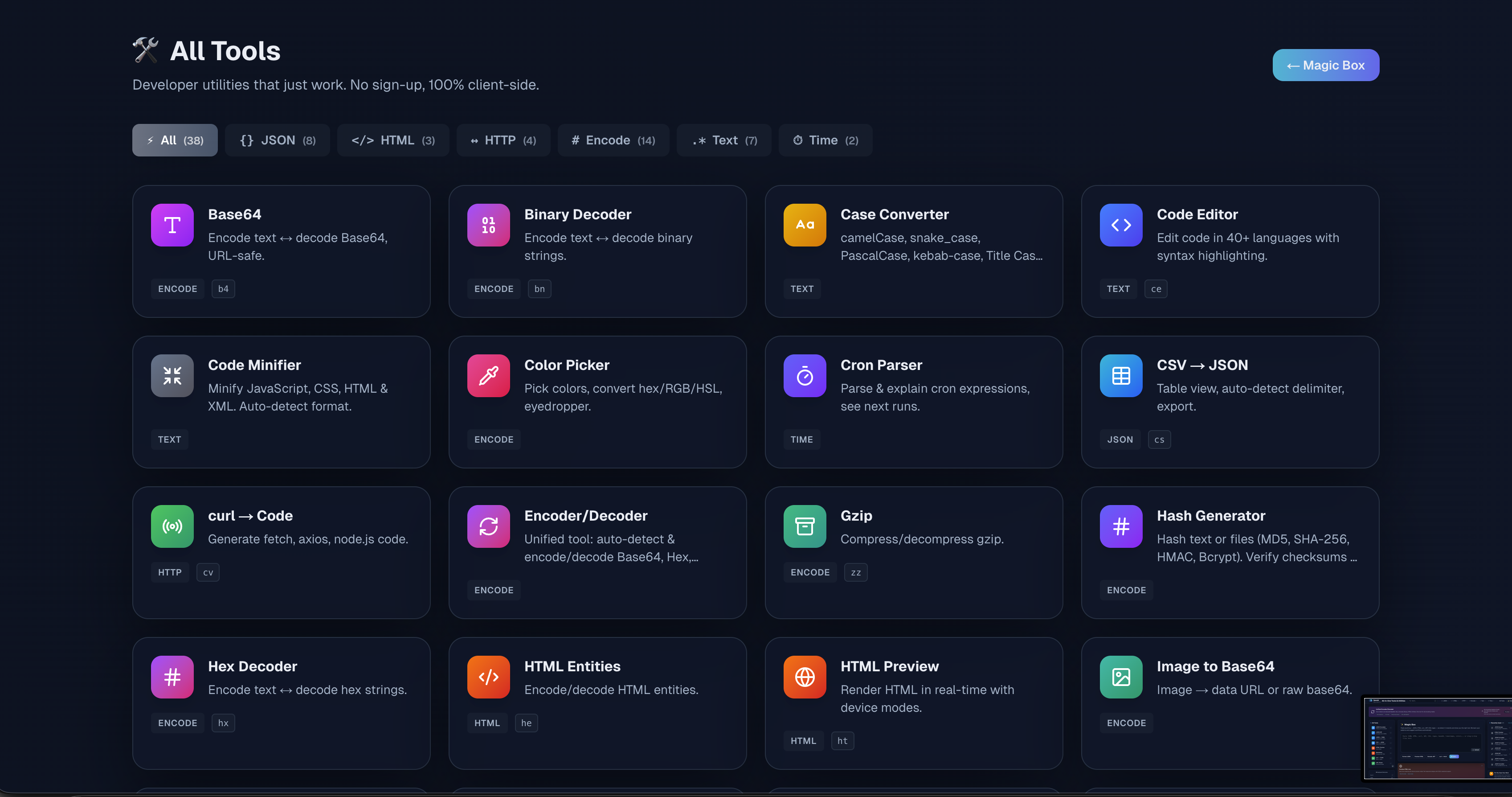The width and height of the screenshot is (1512, 797).
Task: Open the Color Picker eyedropper icon
Action: (488, 375)
